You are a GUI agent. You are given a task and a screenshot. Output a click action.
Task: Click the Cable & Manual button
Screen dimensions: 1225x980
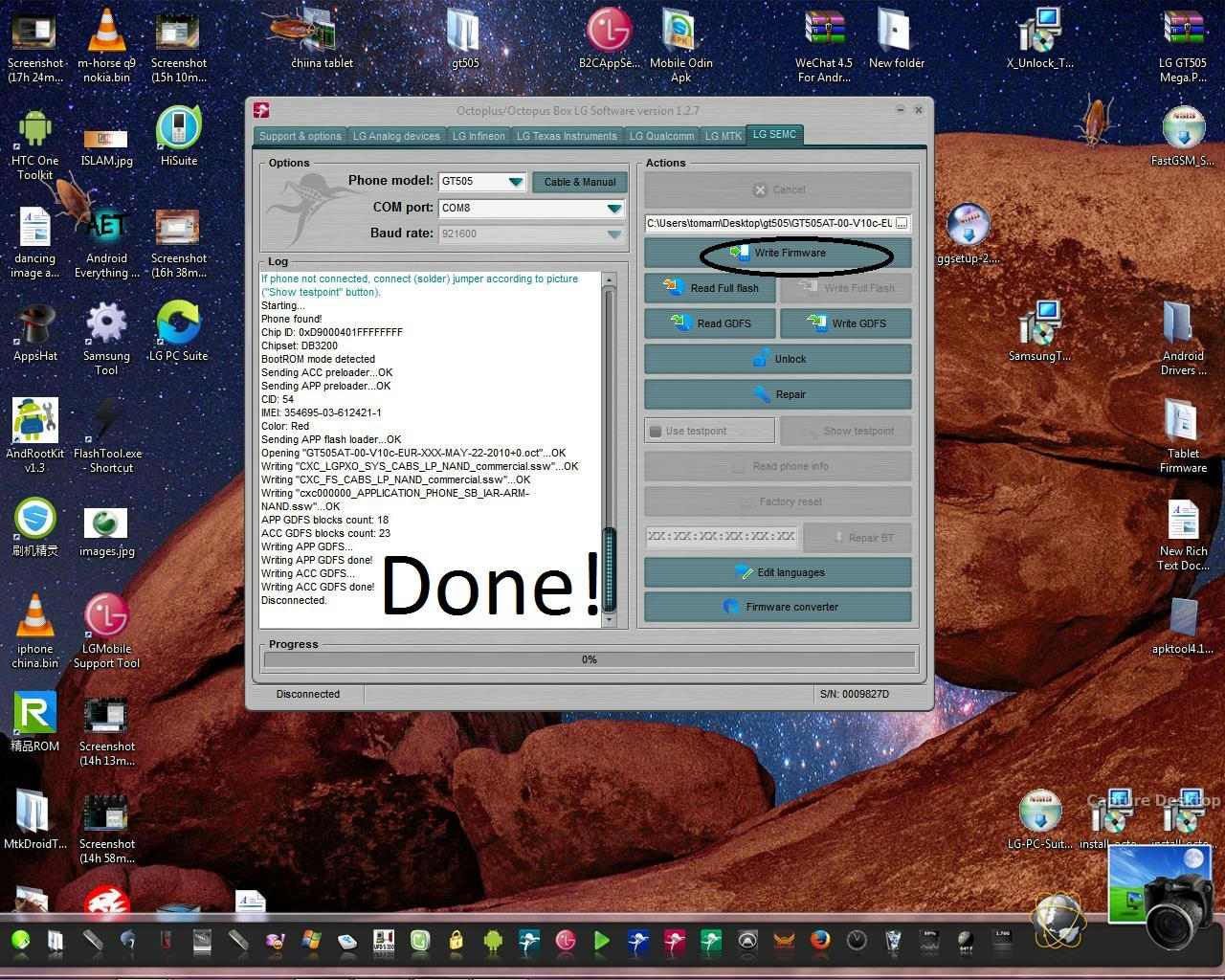point(580,182)
